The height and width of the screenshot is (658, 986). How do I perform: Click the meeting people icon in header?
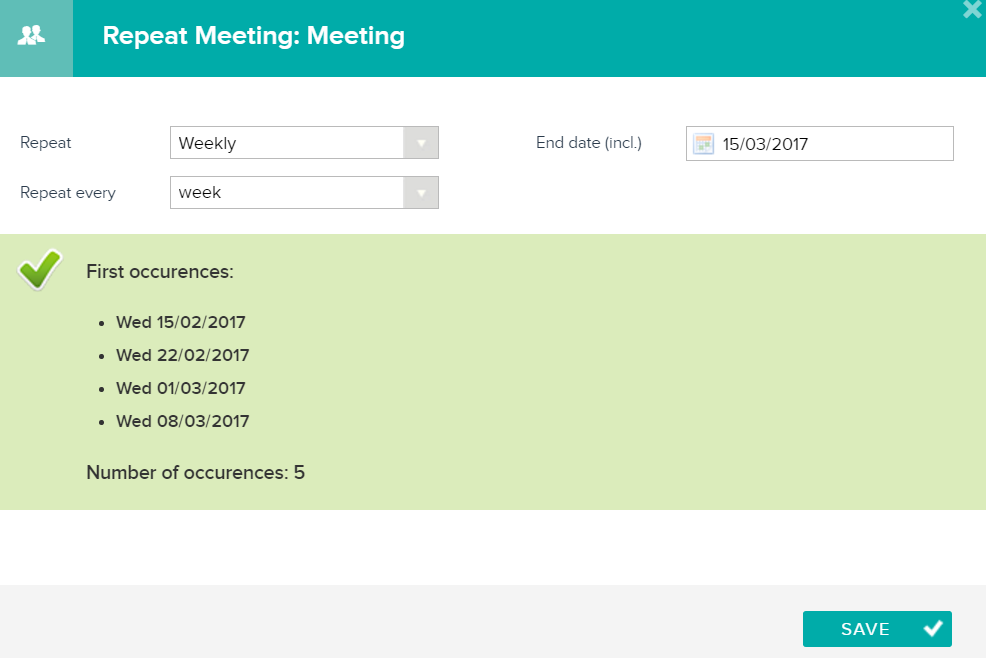[x=31, y=35]
